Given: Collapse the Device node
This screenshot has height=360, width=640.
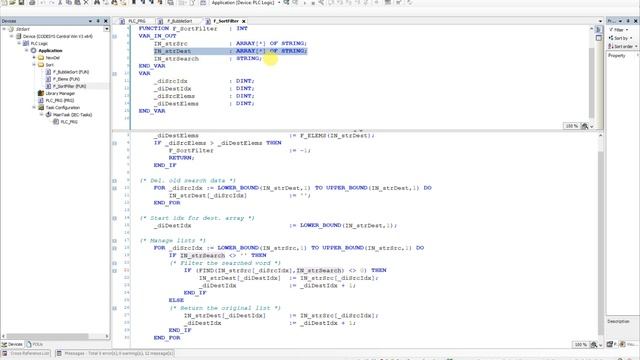Looking at the screenshot, I should pyautogui.click(x=11, y=36).
